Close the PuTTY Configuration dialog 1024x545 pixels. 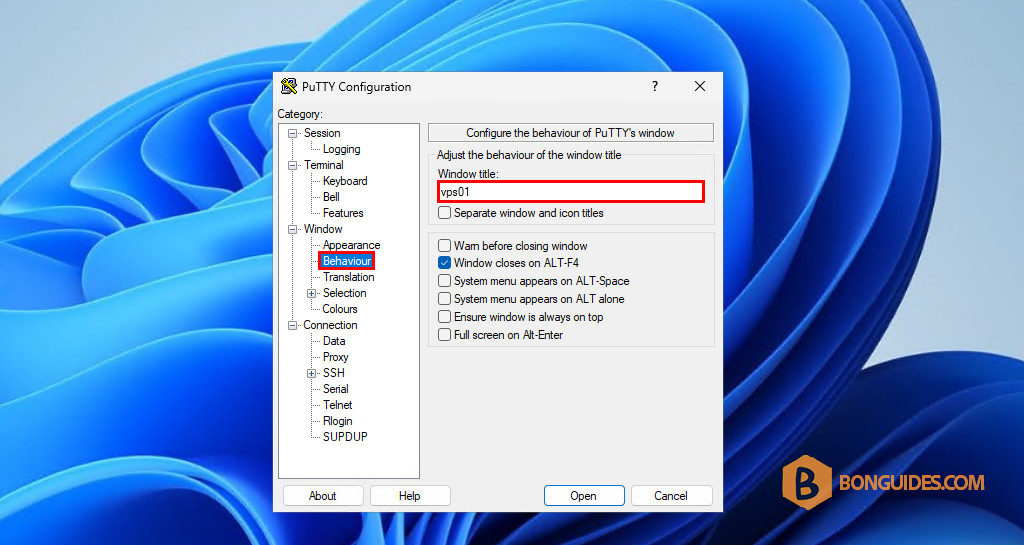pyautogui.click(x=699, y=86)
